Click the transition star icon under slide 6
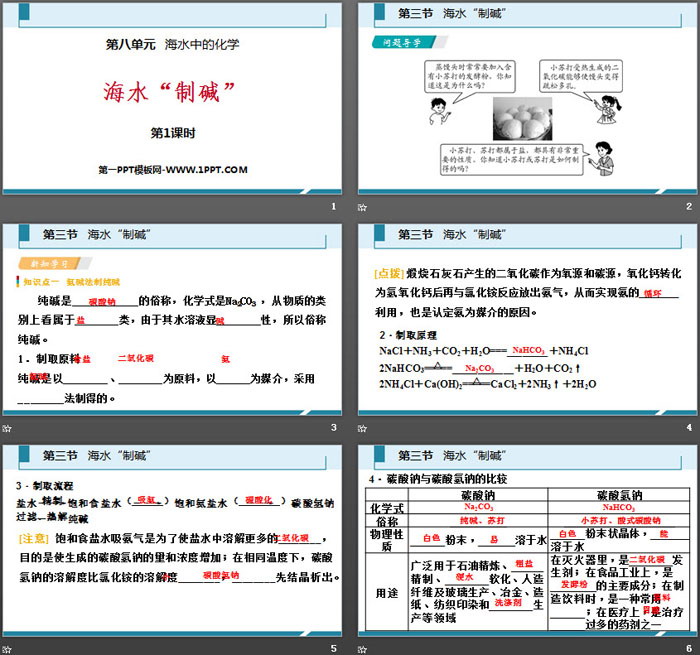Image resolution: width=700 pixels, height=655 pixels. 363,648
